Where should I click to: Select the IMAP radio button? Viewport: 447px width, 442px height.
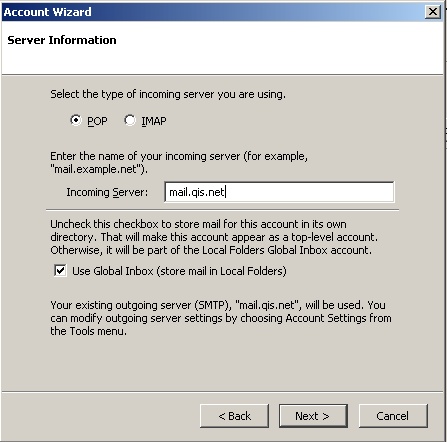point(130,120)
